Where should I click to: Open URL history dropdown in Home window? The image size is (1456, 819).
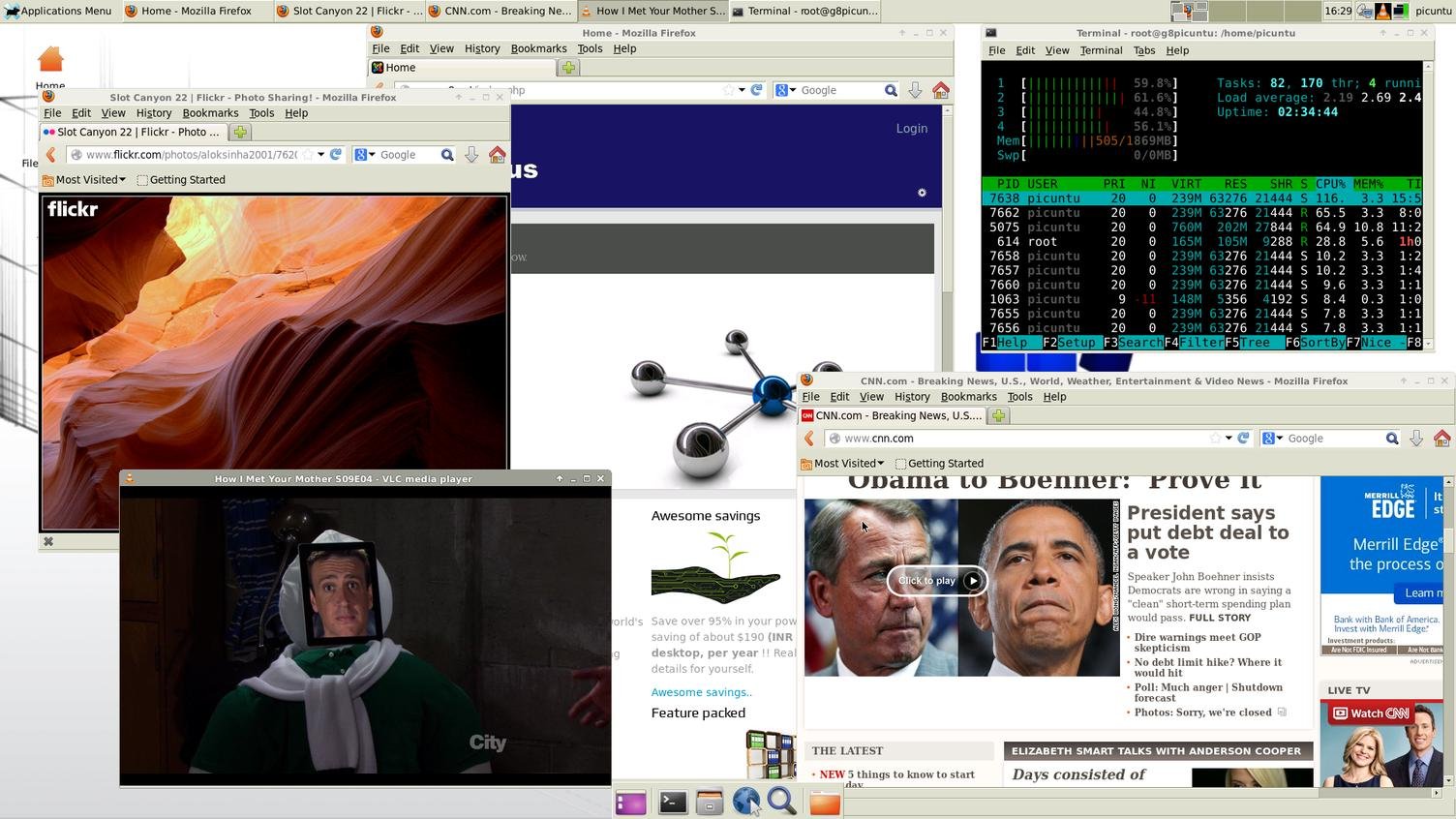(x=742, y=90)
